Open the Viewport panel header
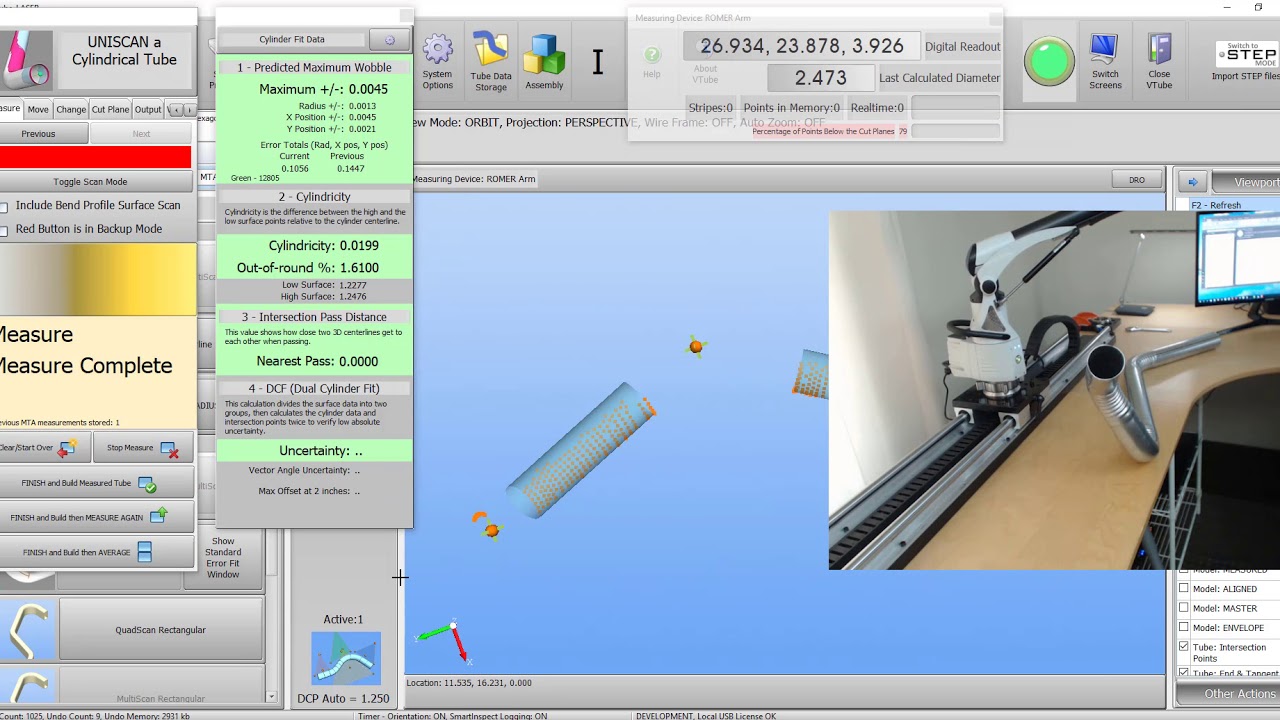1280x720 pixels. (x=1246, y=182)
